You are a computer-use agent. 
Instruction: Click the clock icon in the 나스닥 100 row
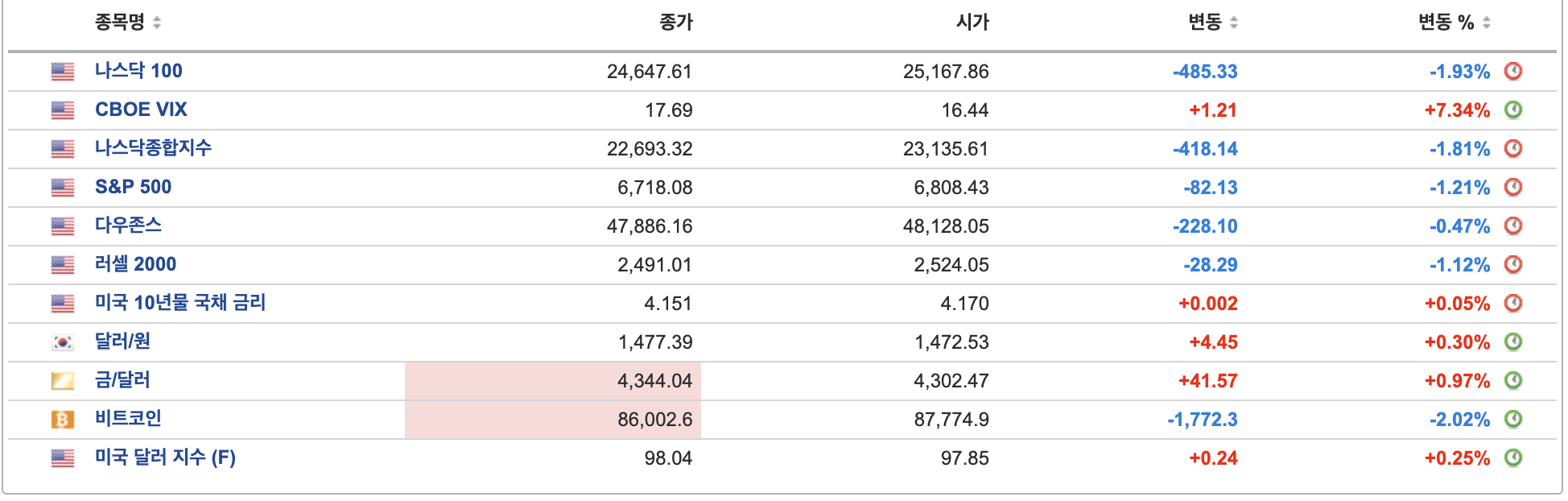pos(1513,71)
